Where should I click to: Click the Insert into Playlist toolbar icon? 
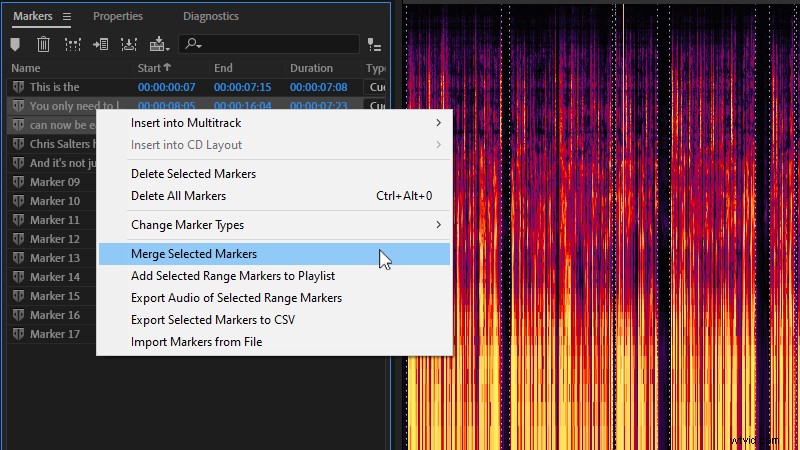pyautogui.click(x=101, y=44)
